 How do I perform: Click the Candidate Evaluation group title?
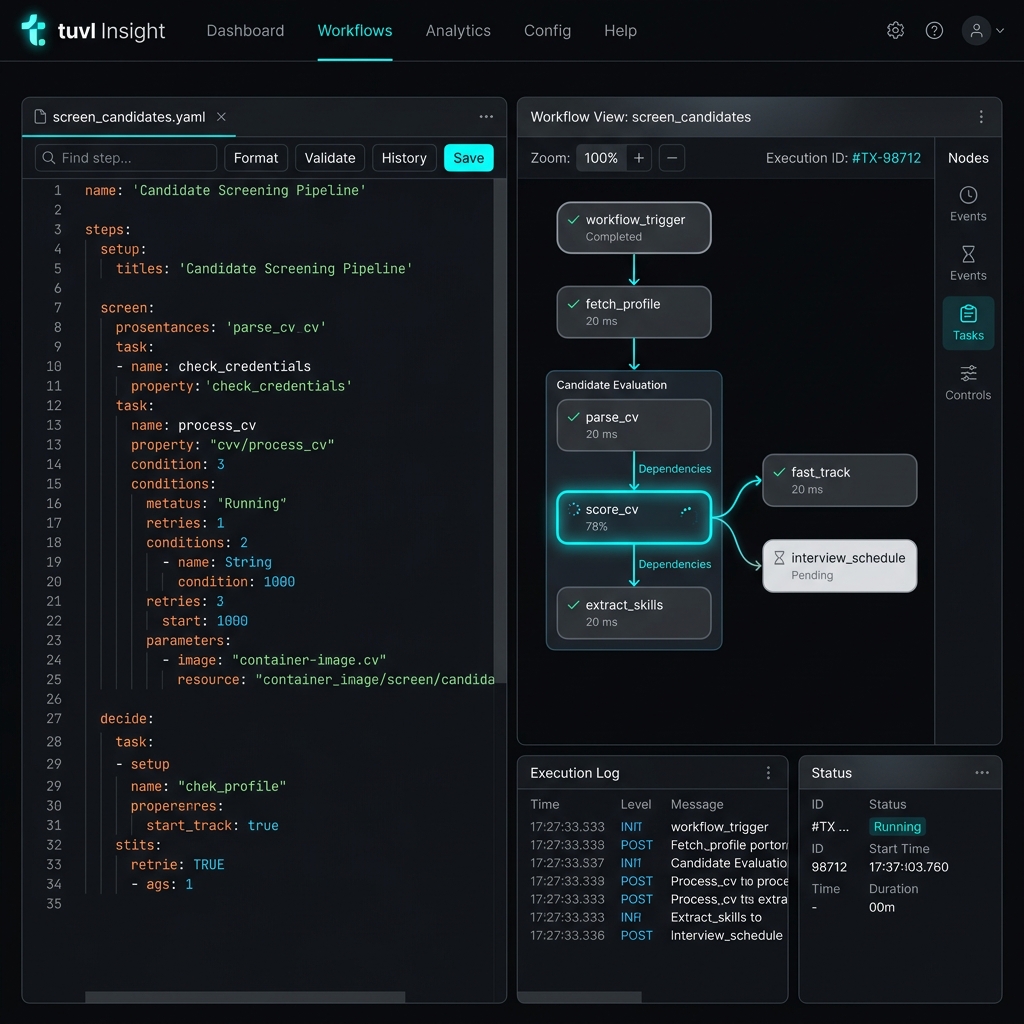[611, 385]
